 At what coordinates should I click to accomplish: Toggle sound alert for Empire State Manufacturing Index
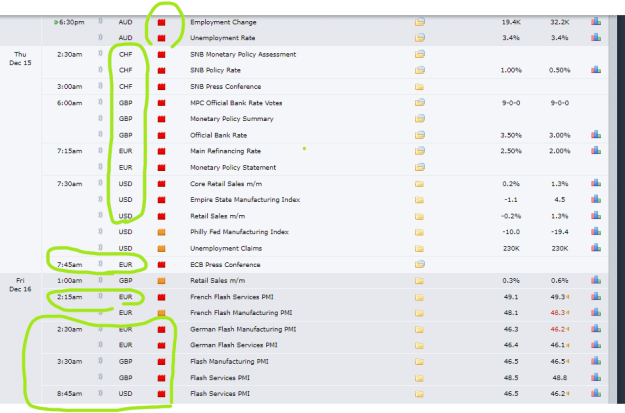click(x=100, y=199)
